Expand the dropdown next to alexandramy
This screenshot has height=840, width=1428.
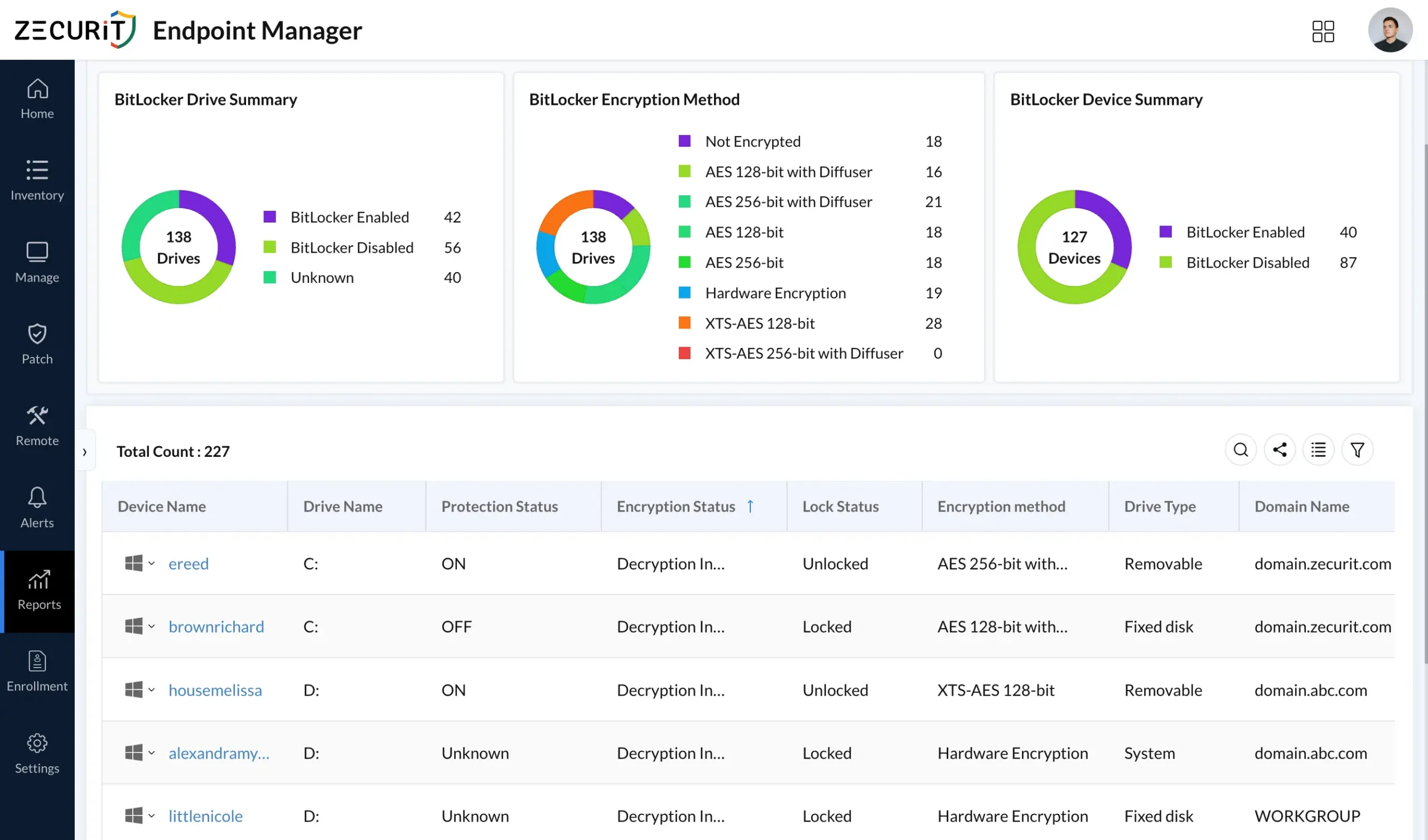[x=151, y=753]
